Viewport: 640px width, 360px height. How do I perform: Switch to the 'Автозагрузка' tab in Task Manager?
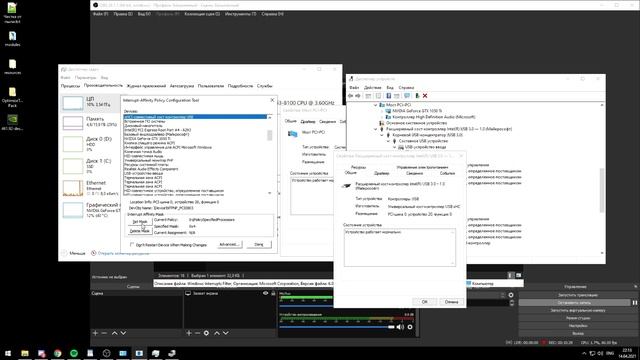182,86
